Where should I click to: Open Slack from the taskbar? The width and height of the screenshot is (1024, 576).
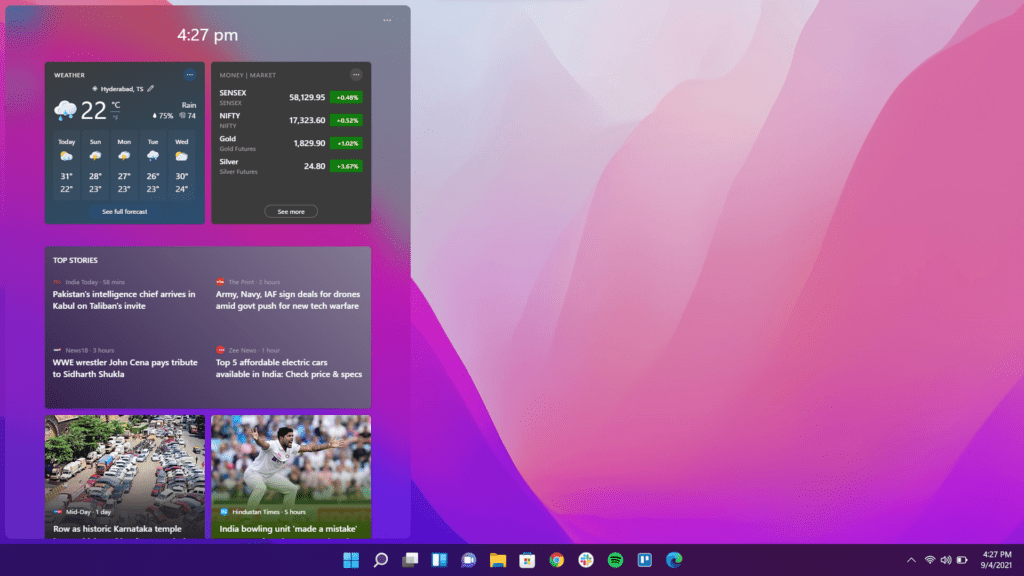[586, 560]
